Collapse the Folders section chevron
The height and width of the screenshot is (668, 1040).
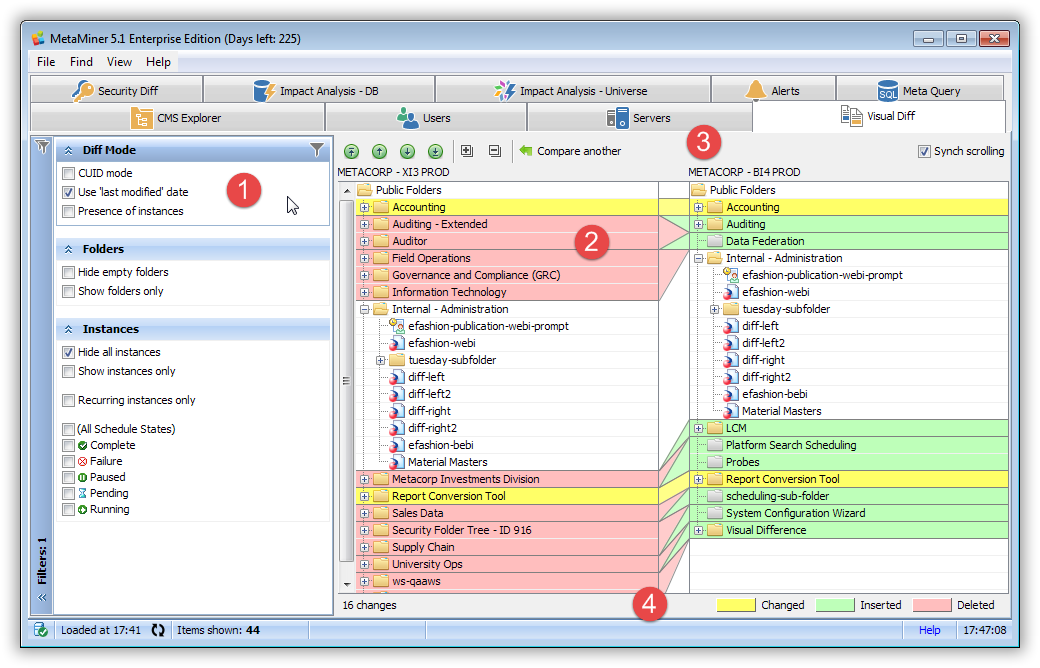[68, 249]
